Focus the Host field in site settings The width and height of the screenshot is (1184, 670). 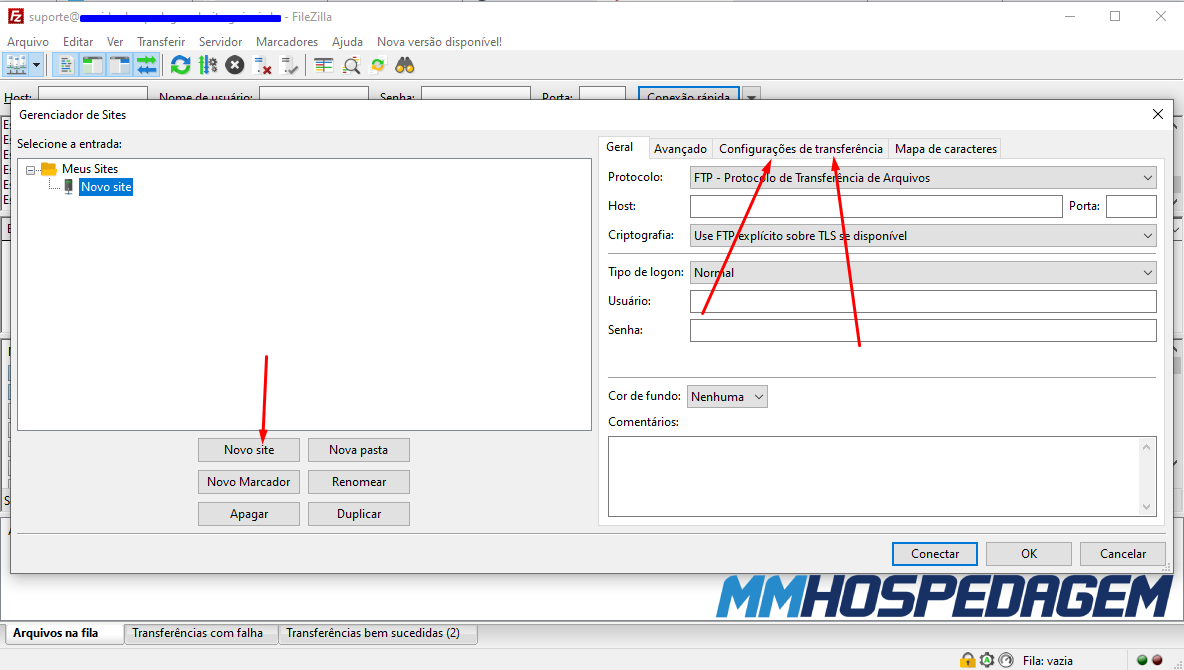[876, 206]
